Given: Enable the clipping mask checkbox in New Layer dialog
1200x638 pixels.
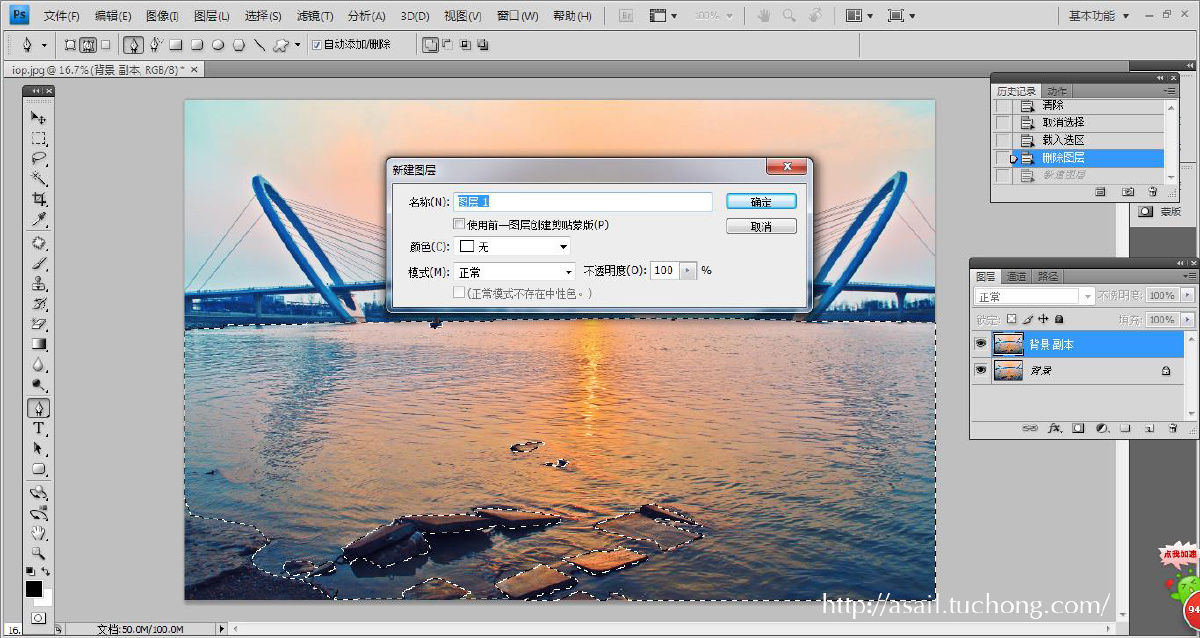Looking at the screenshot, I should click(x=459, y=221).
